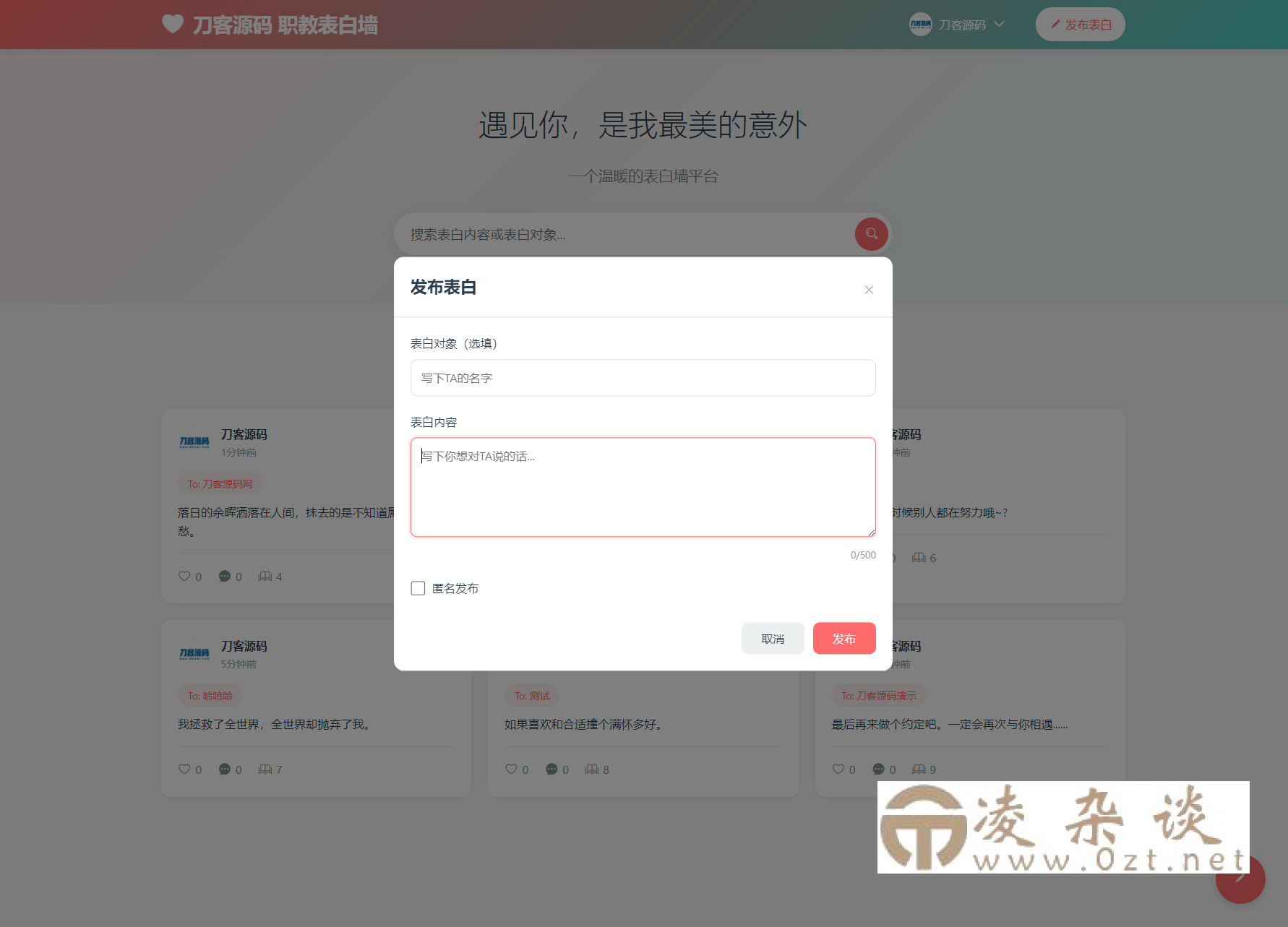Image resolution: width=1288 pixels, height=927 pixels.
Task: Click the 我拯救了全世界 post text
Action: (x=276, y=724)
